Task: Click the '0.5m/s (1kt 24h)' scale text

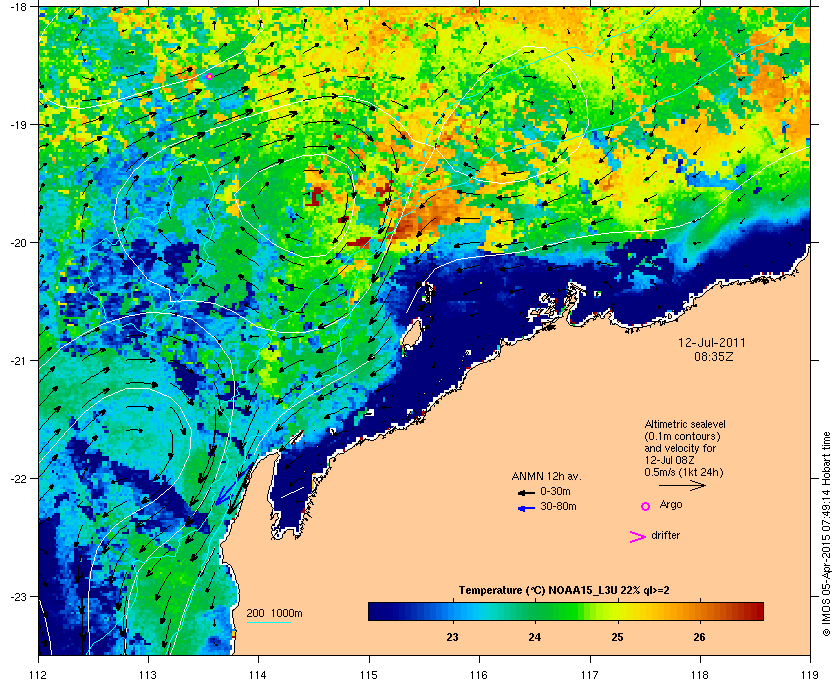Action: click(684, 473)
